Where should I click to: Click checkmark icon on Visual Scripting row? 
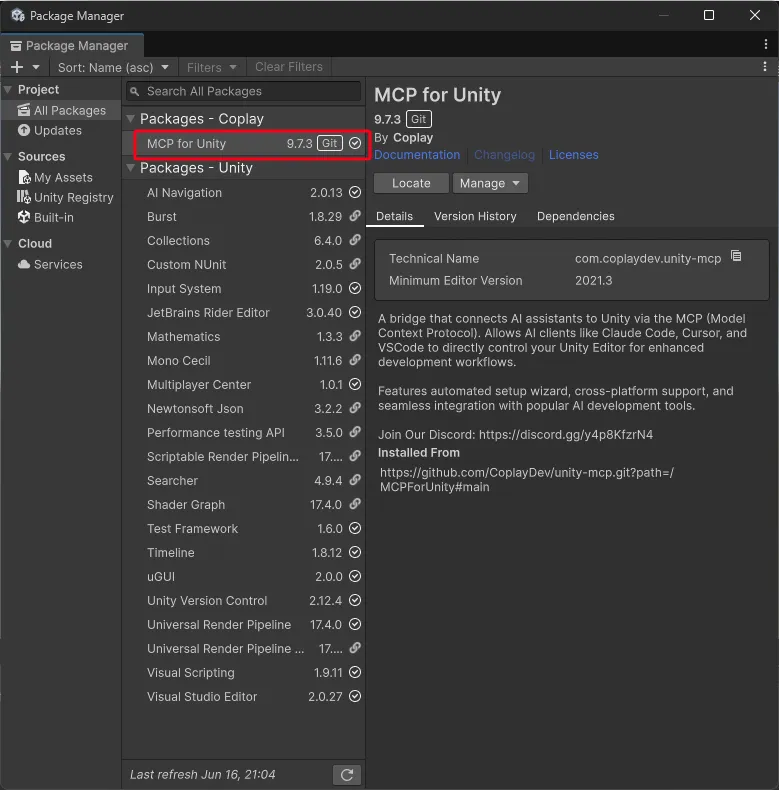(x=355, y=673)
